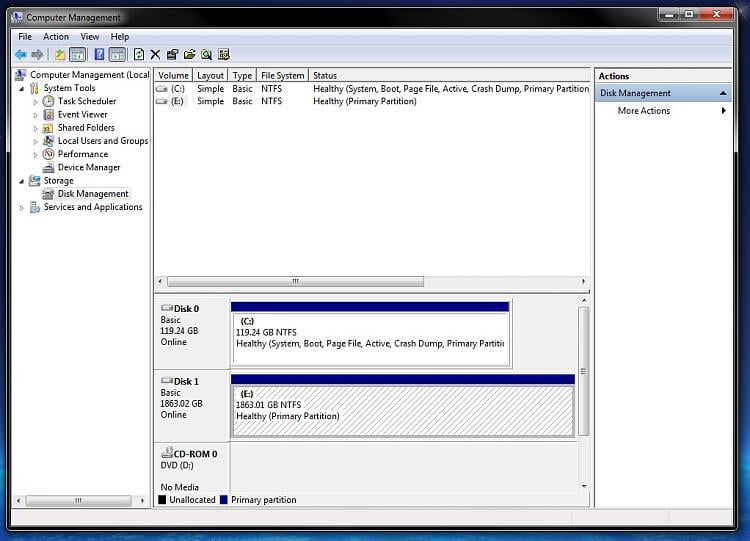Click the Up one level folder icon
The width and height of the screenshot is (750, 541).
(x=60, y=55)
